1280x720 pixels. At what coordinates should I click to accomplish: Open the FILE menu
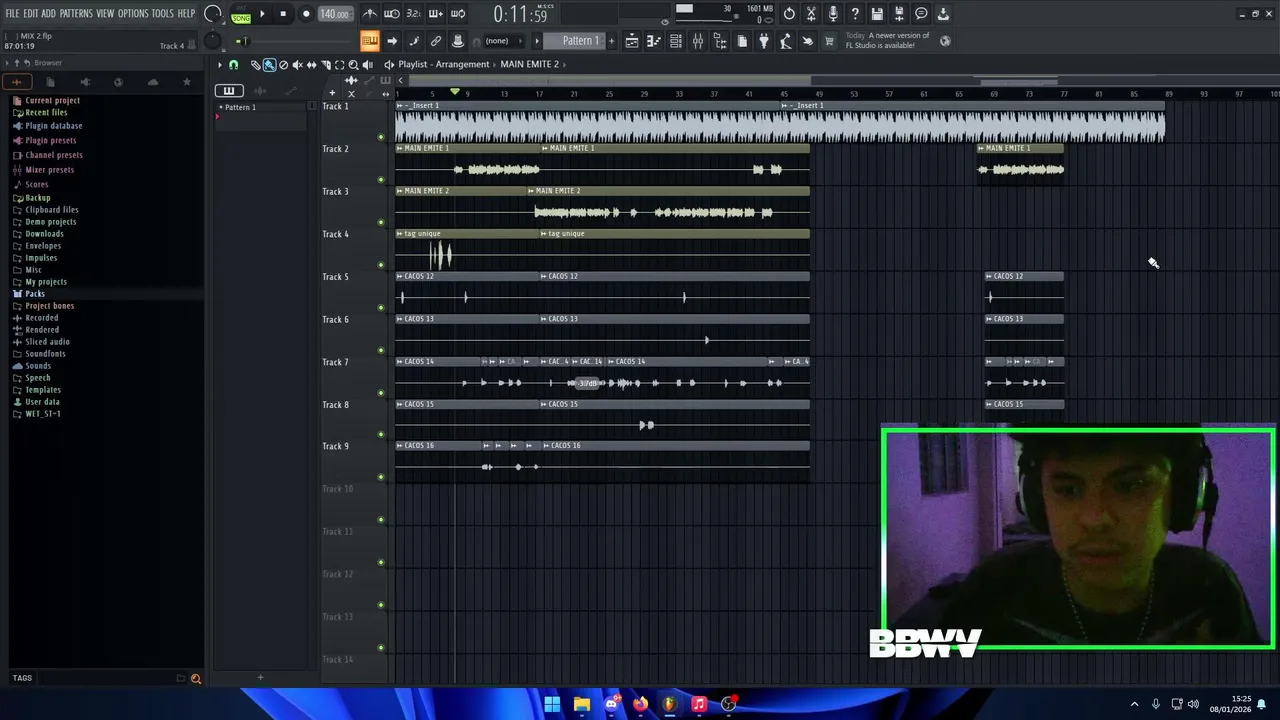point(13,13)
